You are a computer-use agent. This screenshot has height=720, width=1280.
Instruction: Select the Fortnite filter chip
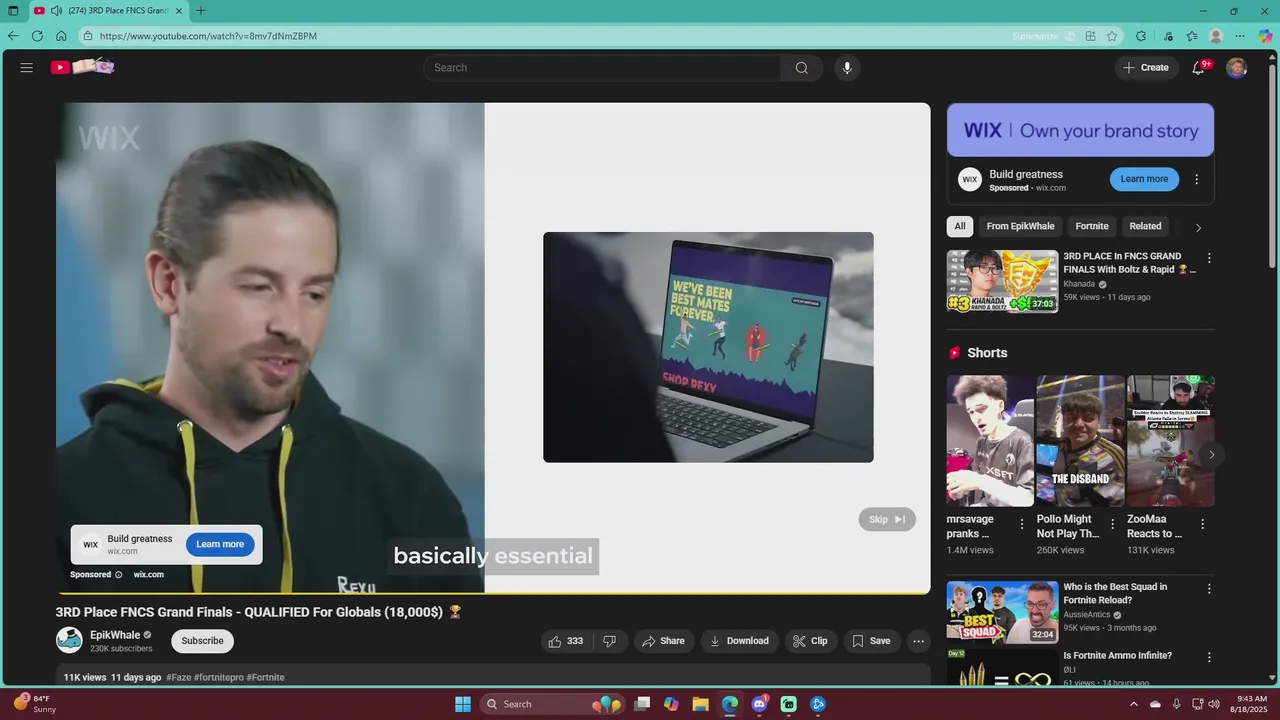click(x=1091, y=226)
